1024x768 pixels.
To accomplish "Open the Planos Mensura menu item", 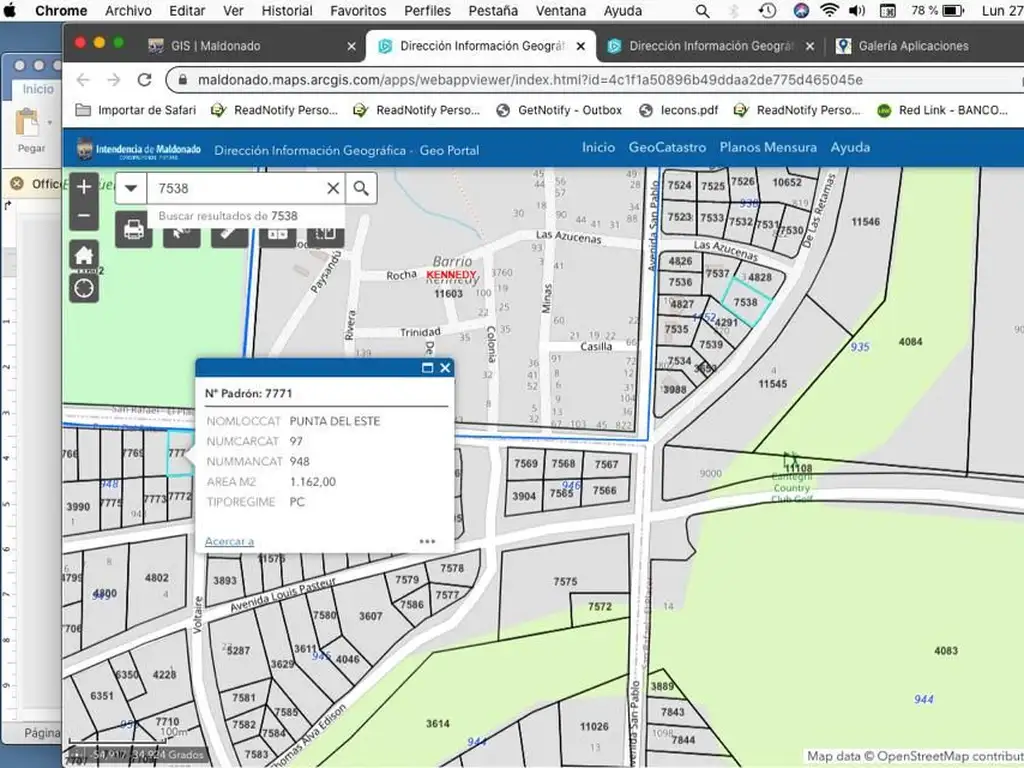I will pos(768,148).
